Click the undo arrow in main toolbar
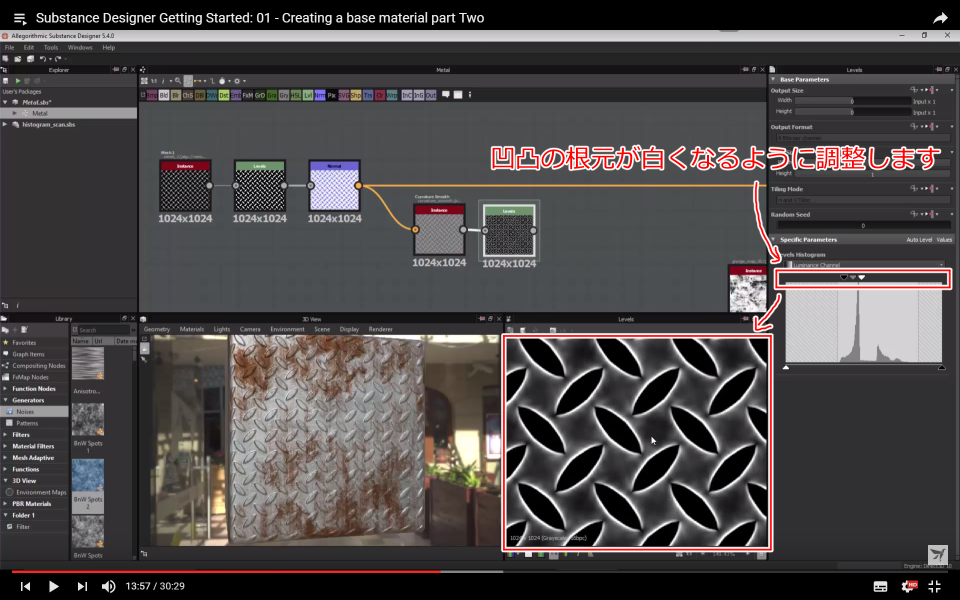Screen dimensions: 960x600 tap(42, 59)
